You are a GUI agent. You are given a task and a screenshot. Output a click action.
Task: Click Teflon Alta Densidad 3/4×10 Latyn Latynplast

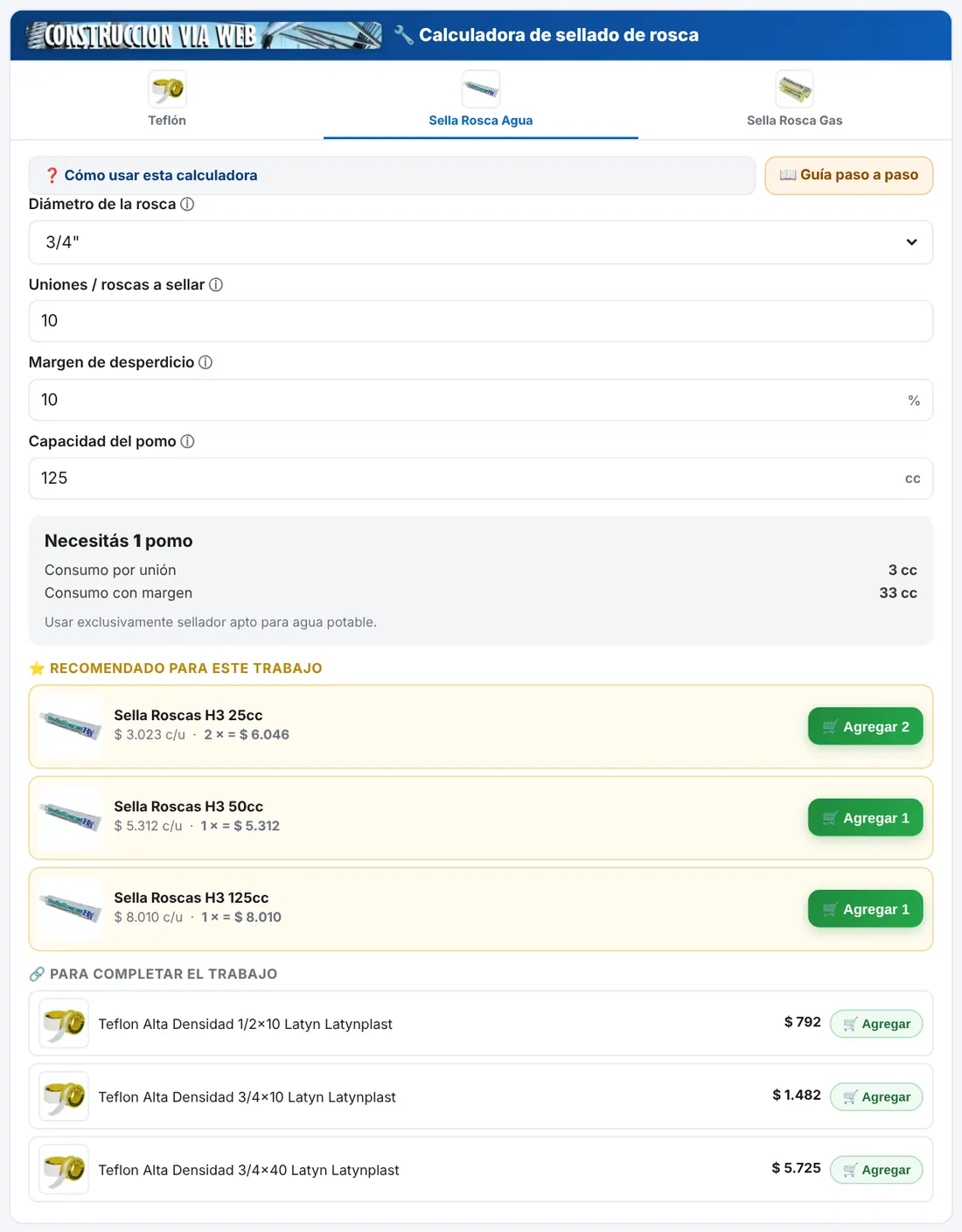pos(247,1097)
